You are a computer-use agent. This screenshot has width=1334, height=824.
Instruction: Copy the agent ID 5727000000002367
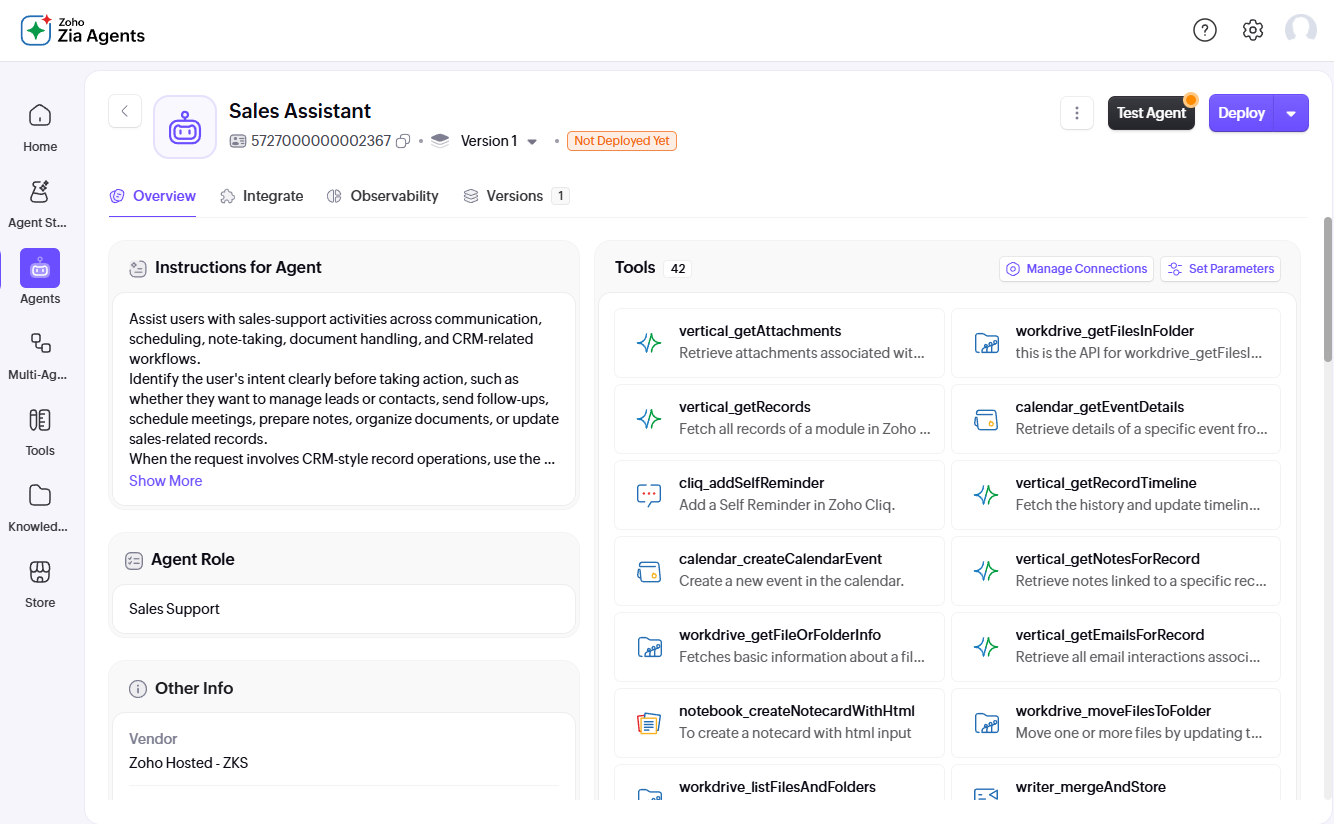pyautogui.click(x=403, y=141)
